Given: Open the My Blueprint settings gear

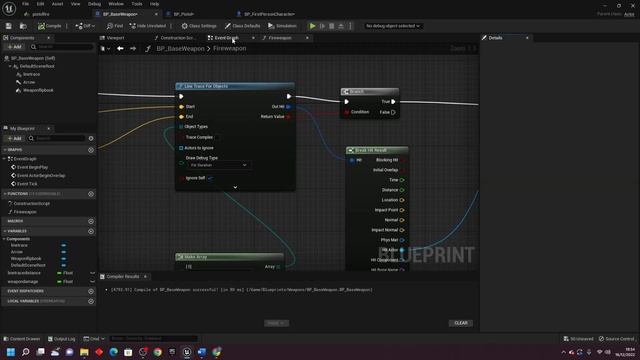Looking at the screenshot, I should pos(91,138).
